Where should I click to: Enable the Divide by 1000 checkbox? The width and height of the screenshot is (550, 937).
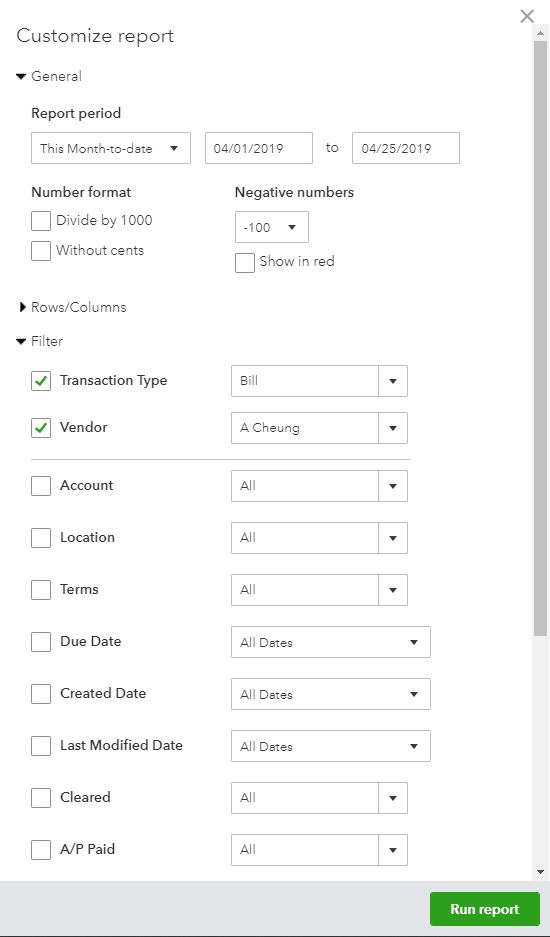point(41,221)
